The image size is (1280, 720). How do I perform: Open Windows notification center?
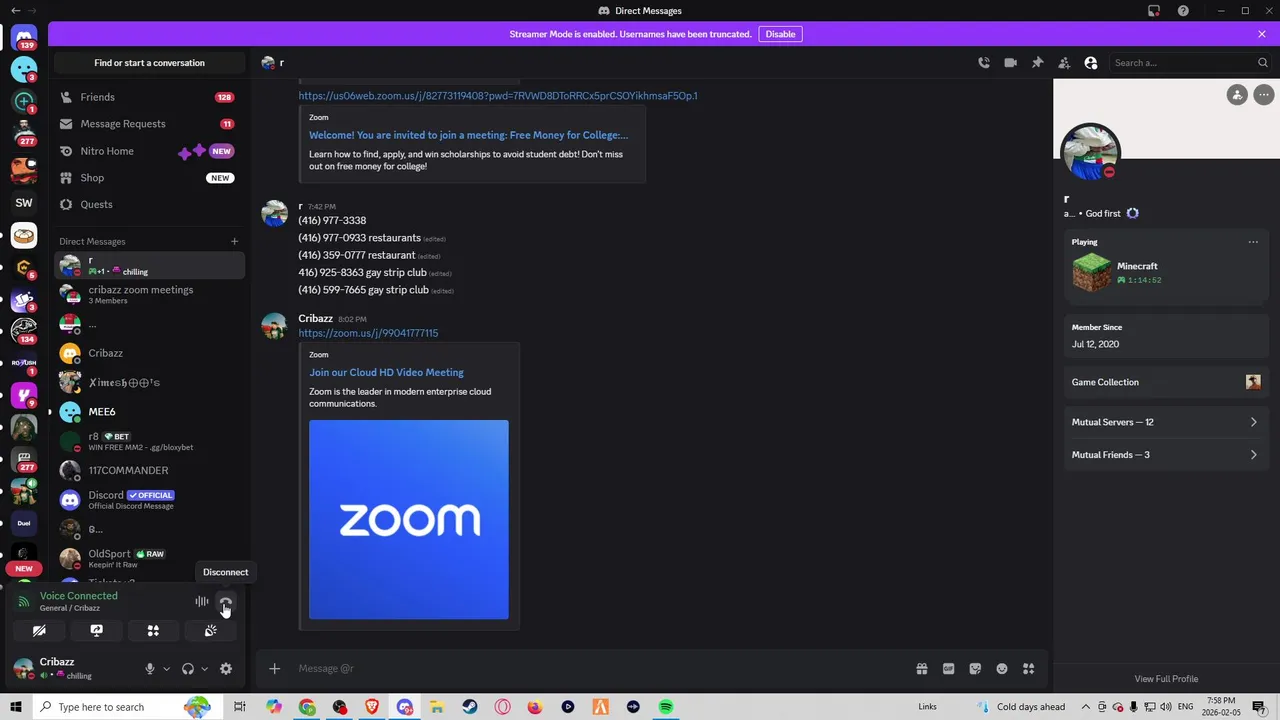[x=1259, y=707]
